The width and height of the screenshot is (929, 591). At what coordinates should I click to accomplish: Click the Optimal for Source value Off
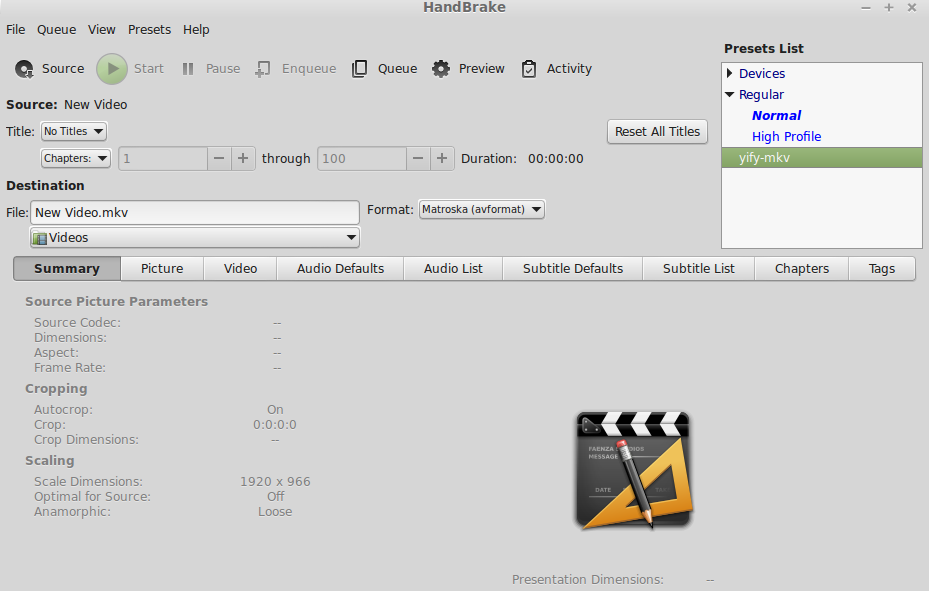click(276, 496)
